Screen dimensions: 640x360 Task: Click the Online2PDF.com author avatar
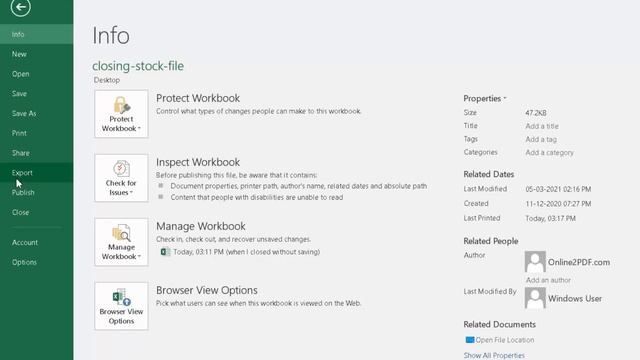coord(535,262)
